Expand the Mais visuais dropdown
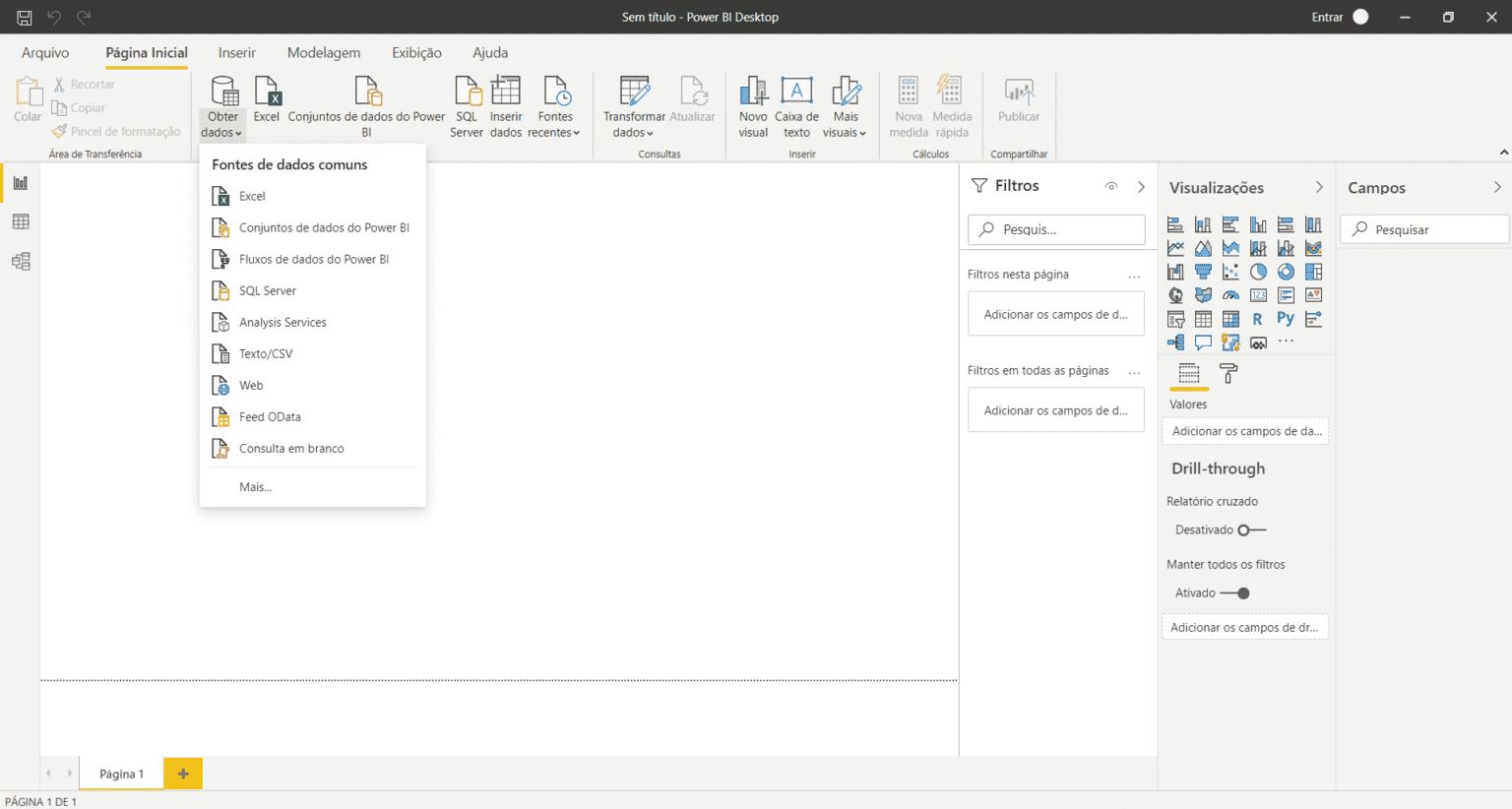Screen dimensions: 1512x809 pyautogui.click(x=846, y=116)
